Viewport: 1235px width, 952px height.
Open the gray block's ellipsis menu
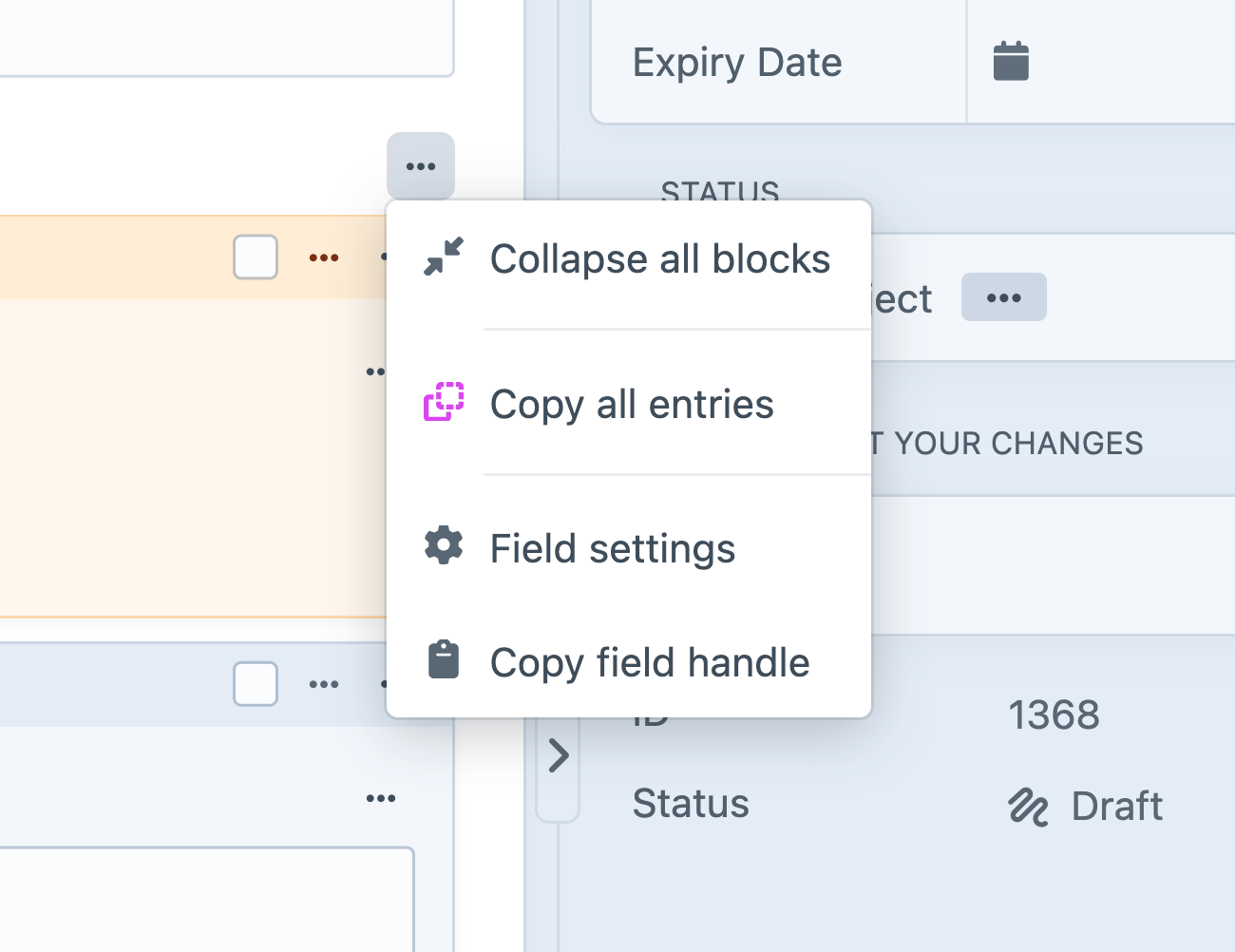(x=324, y=684)
